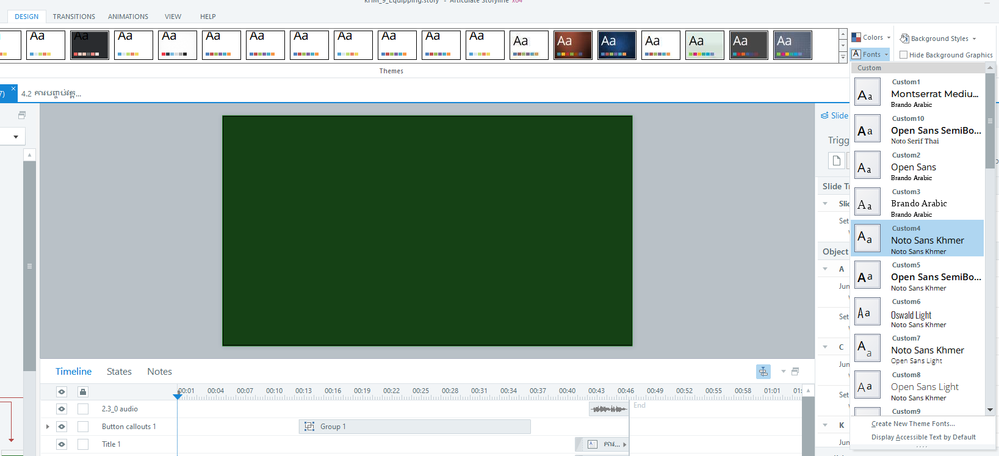Image resolution: width=999 pixels, height=456 pixels.
Task: Open the HELP ribbon tab
Action: tap(208, 17)
